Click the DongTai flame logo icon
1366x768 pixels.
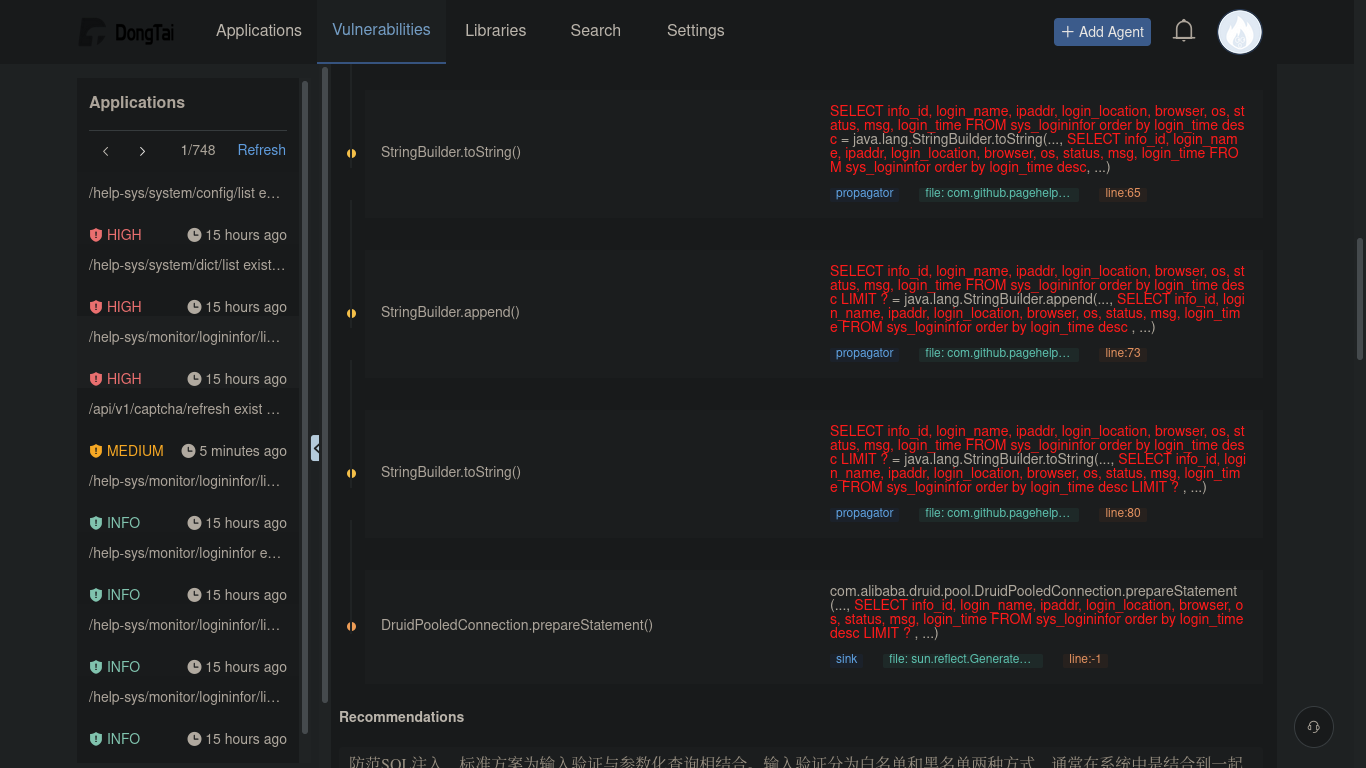91,31
